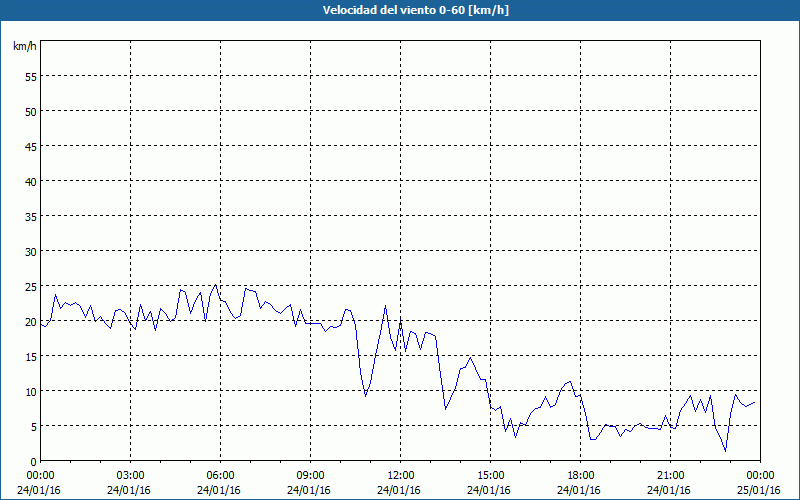Screen dimensions: 800x500
Task: Click the 18:00 time label
Action: click(x=581, y=476)
